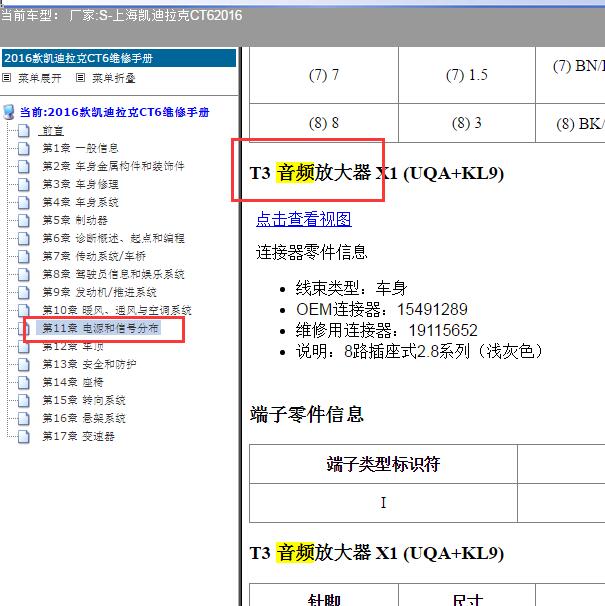Screen dimensions: 605x606
Task: Click page icon next to 第6章
Action: click(x=24, y=238)
